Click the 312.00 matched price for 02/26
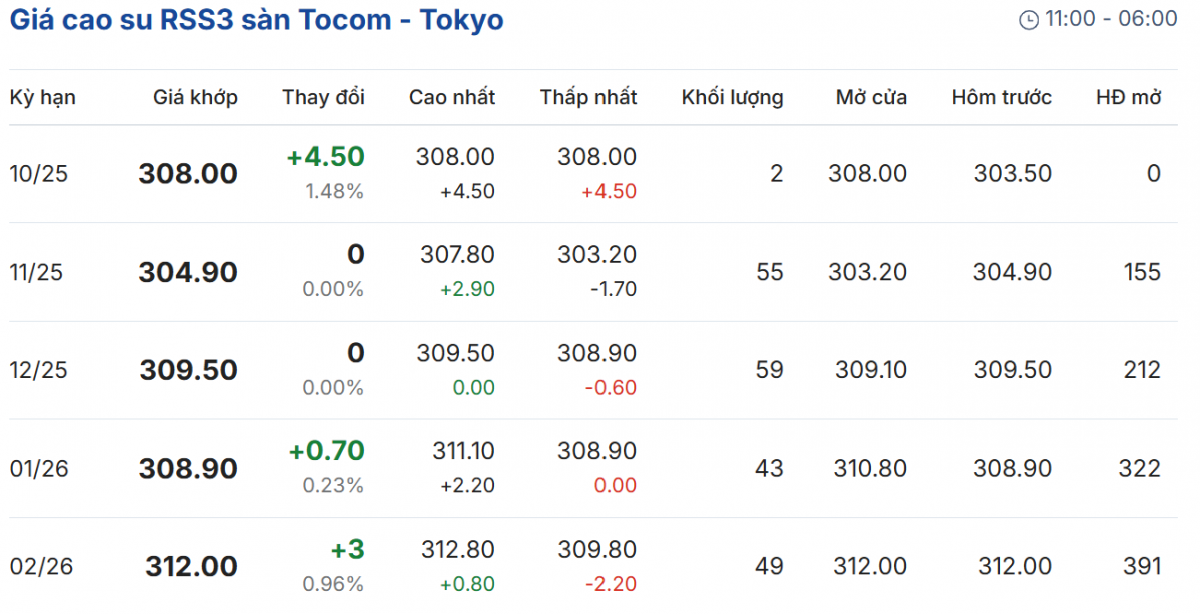 click(191, 567)
